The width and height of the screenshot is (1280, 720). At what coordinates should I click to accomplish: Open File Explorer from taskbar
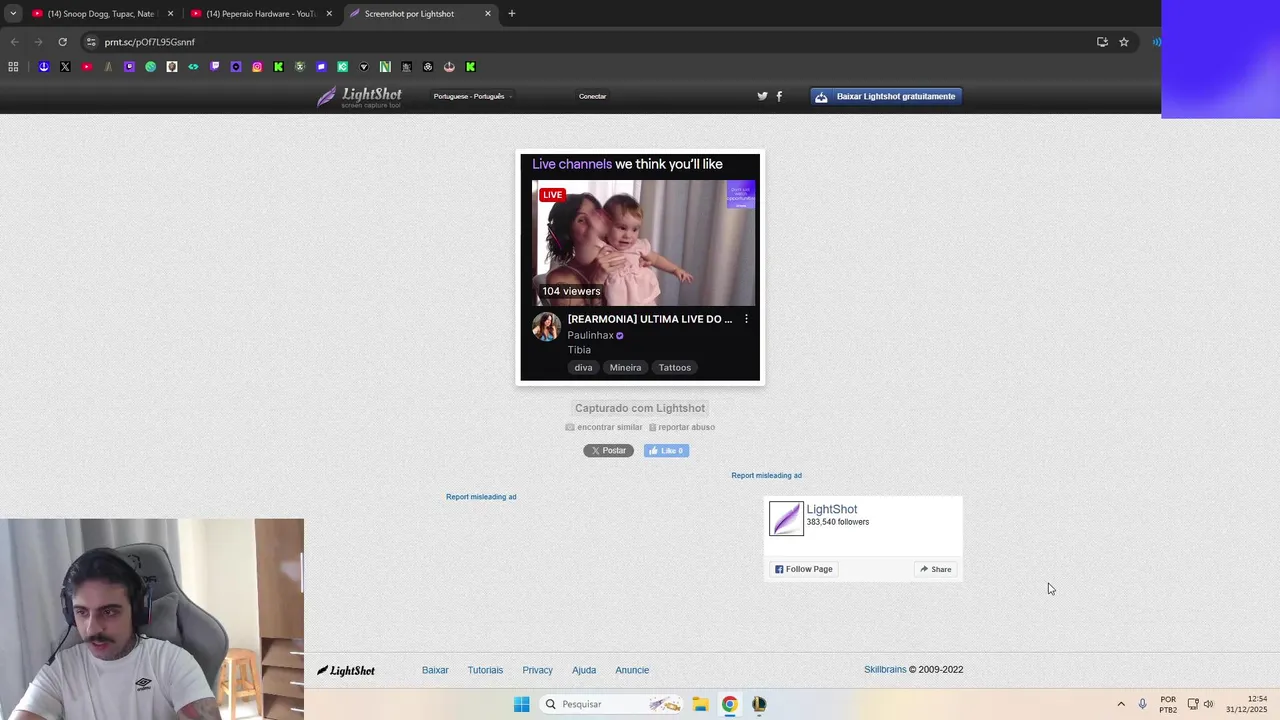tap(700, 704)
